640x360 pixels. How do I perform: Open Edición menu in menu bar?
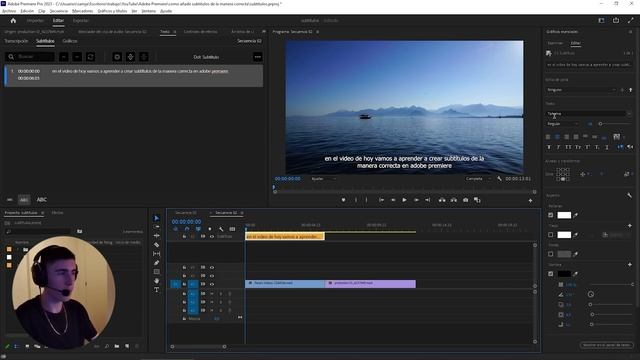pos(27,11)
